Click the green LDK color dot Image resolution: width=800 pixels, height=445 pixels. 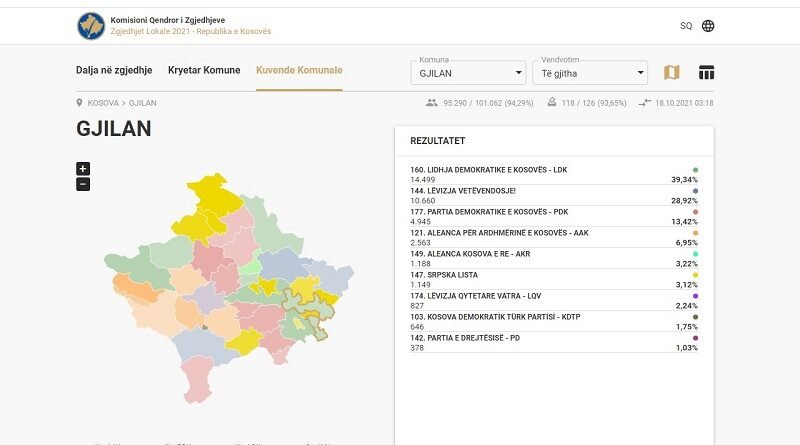[695, 170]
